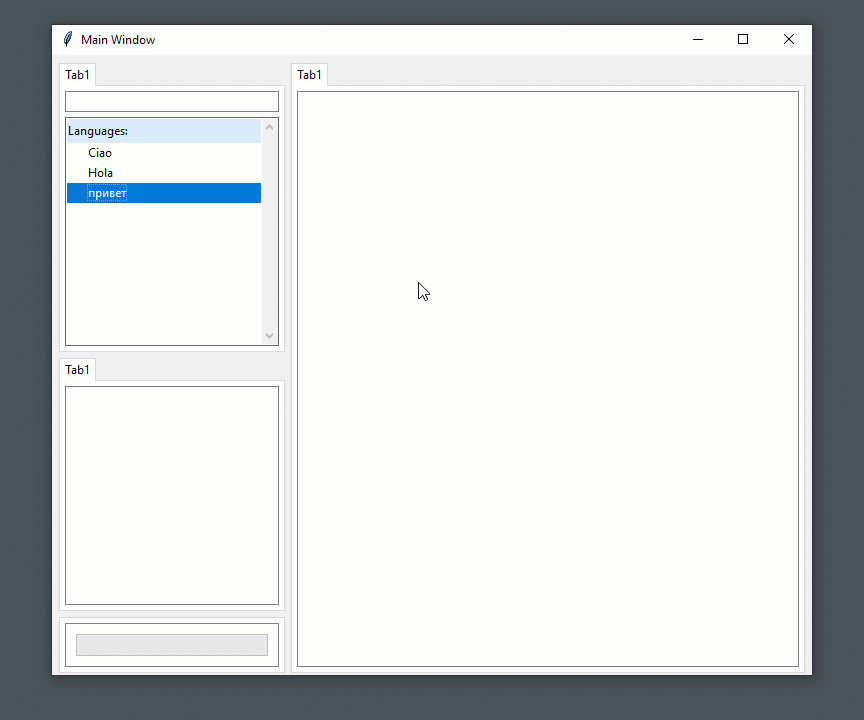The width and height of the screenshot is (864, 720).
Task: Select the Languages: tree root row
Action: coord(164,131)
